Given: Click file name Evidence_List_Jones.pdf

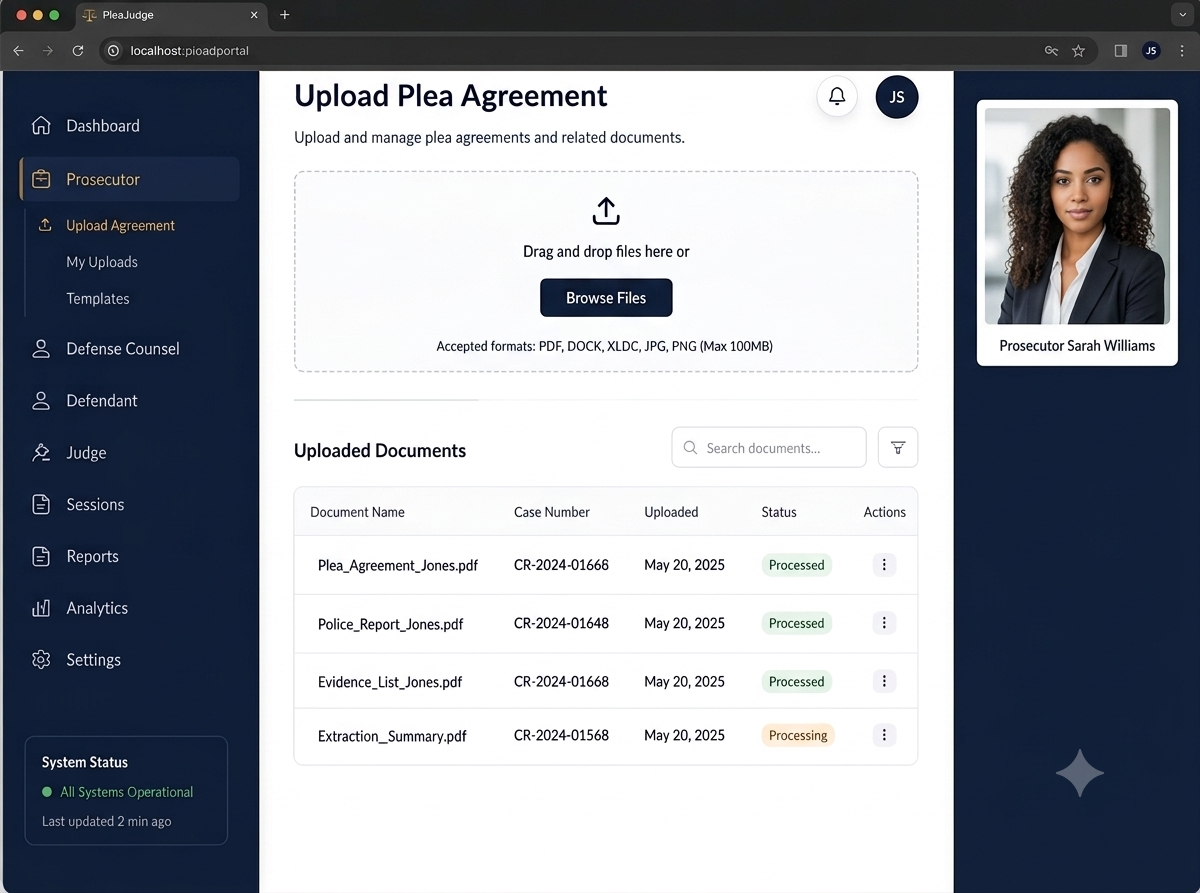Looking at the screenshot, I should (390, 682).
